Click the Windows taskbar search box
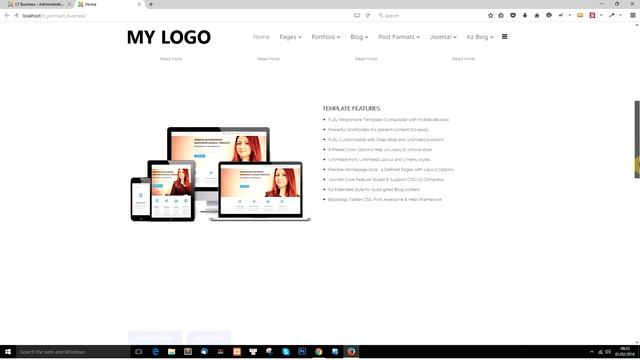Screen dimensions: 640x360 pos(73,351)
